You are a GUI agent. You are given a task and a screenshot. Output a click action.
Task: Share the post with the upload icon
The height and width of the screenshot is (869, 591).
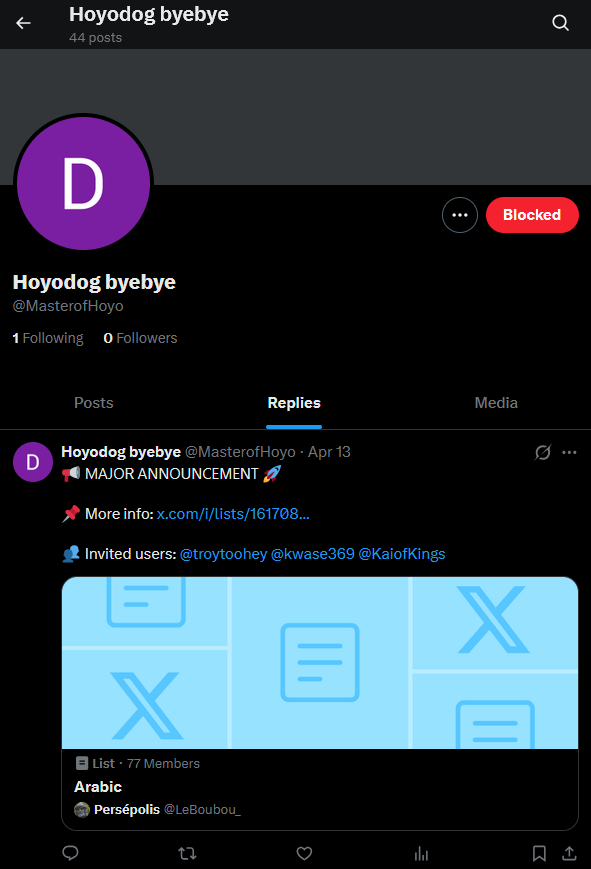tap(569, 853)
